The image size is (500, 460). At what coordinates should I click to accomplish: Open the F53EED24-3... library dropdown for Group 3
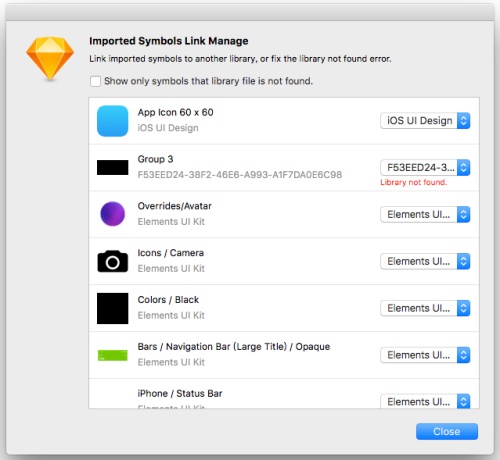tap(425, 167)
